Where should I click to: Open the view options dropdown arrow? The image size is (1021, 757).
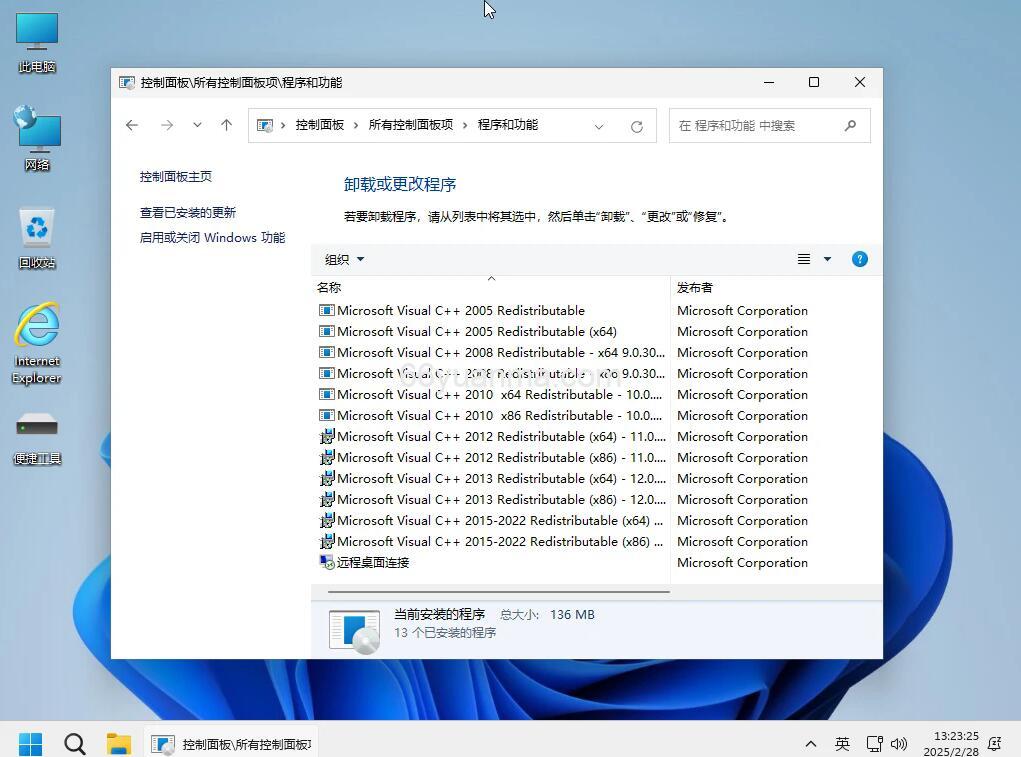pos(828,258)
